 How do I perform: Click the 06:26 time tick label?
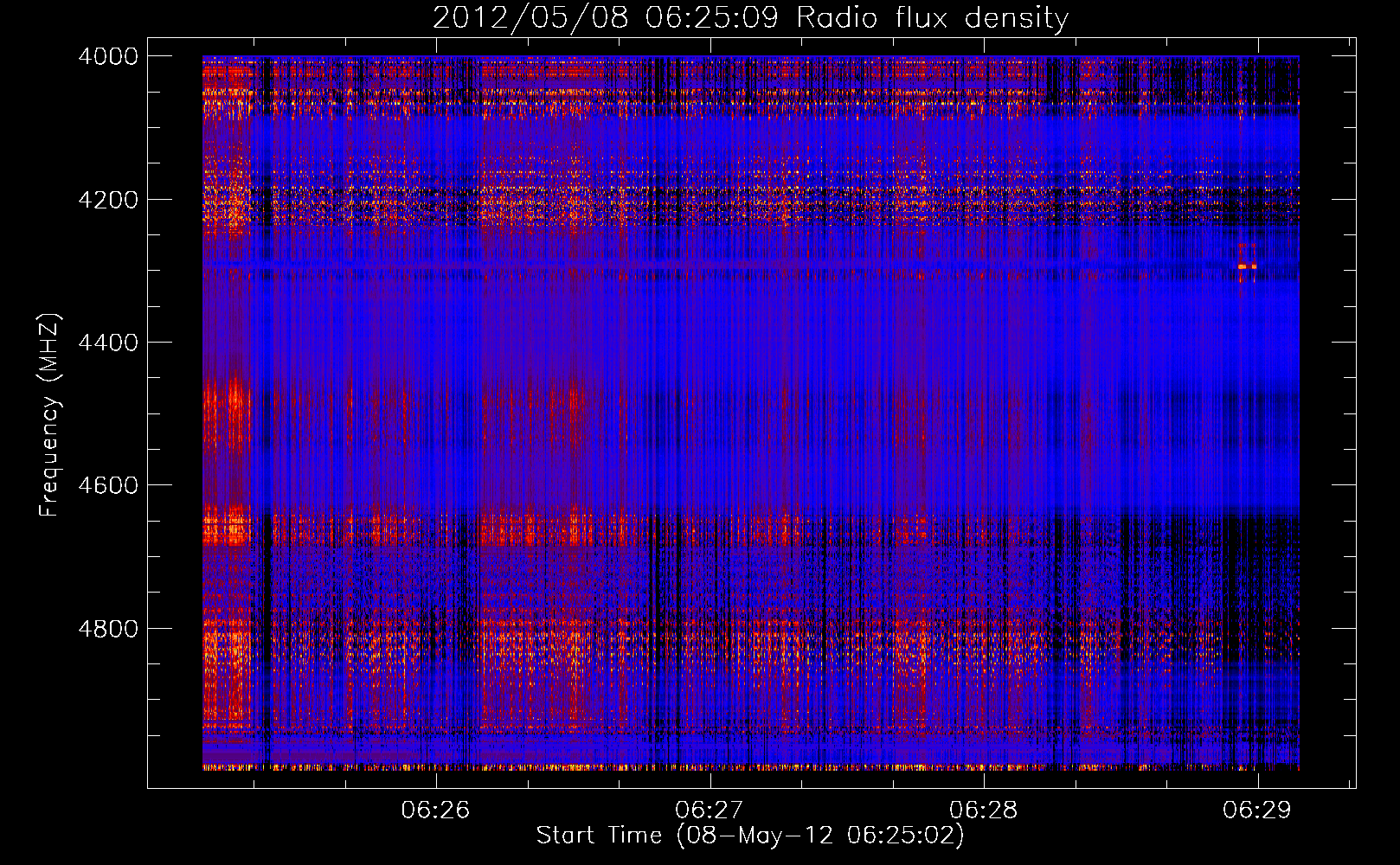click(x=435, y=810)
